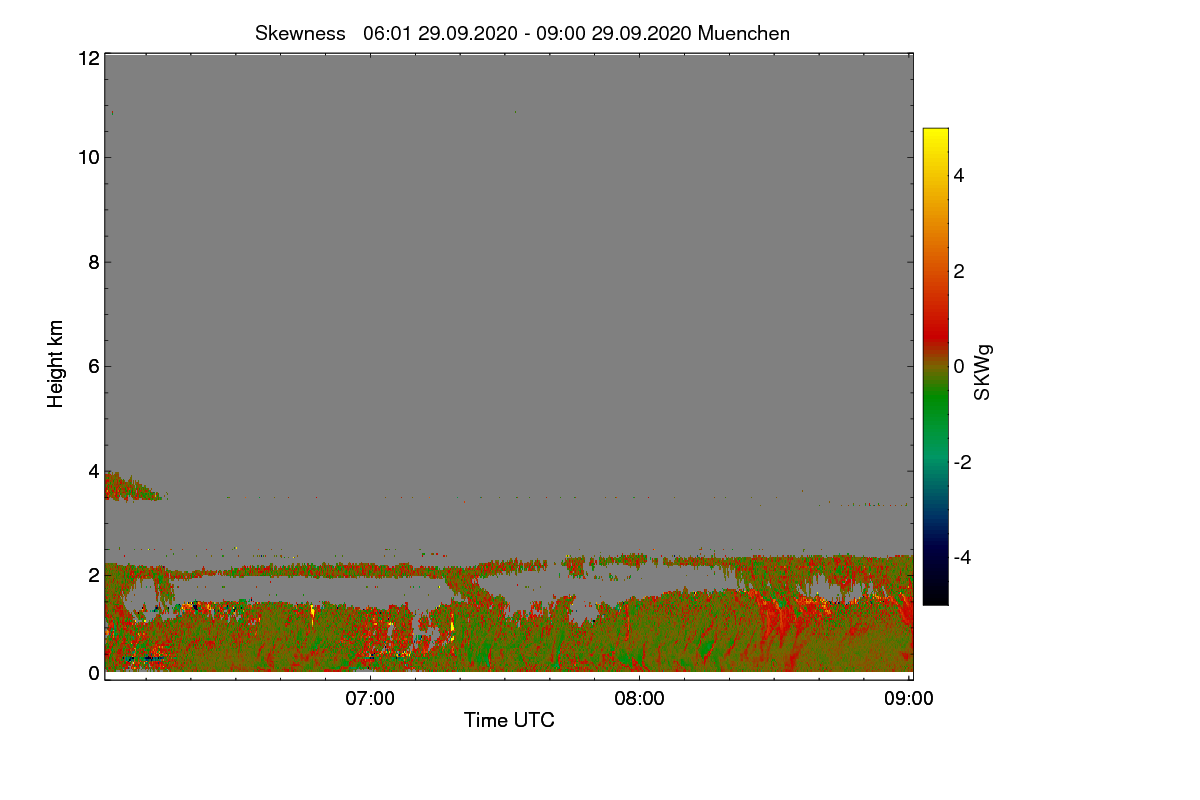The width and height of the screenshot is (1200, 800).
Task: Click the height axis value 4
Action: 92,471
